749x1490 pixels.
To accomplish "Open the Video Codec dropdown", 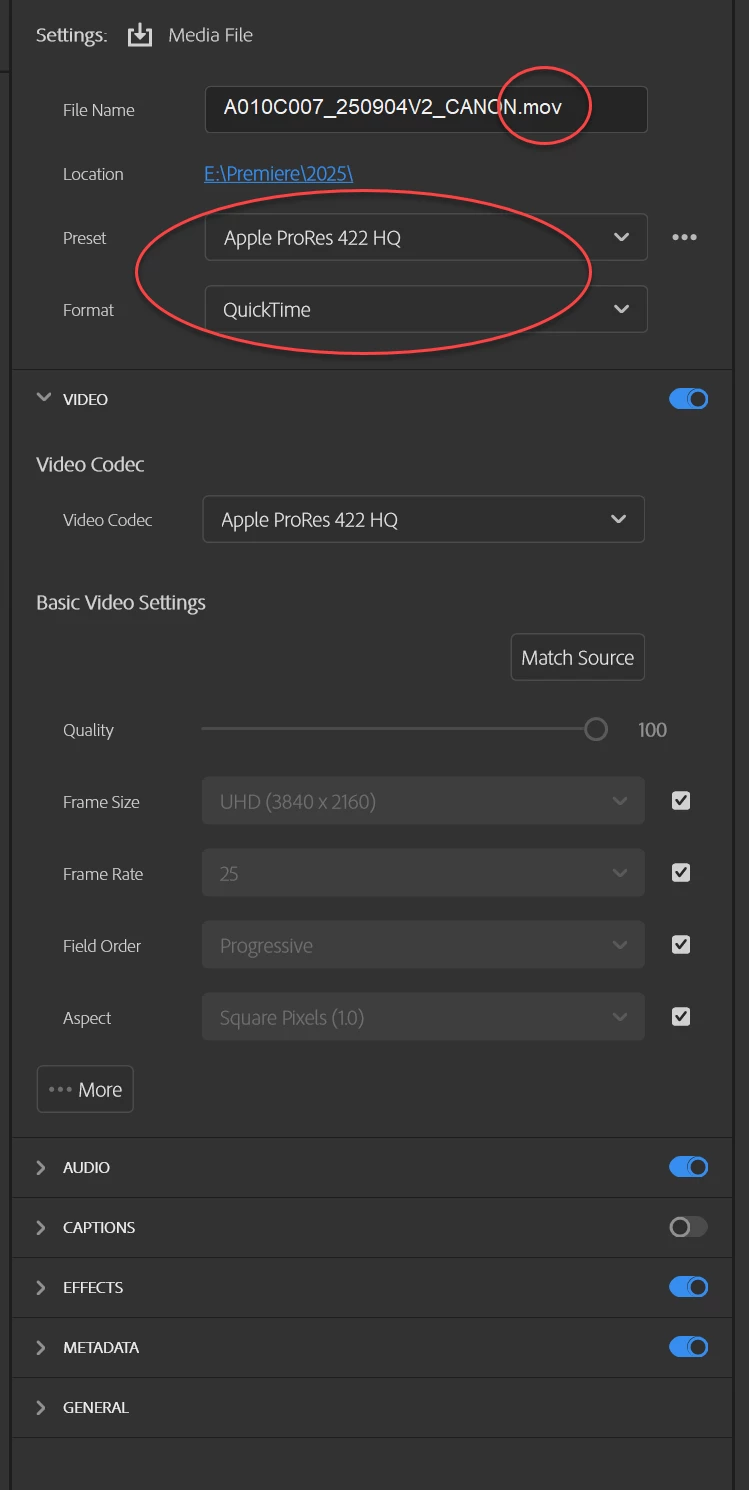I will (423, 520).
